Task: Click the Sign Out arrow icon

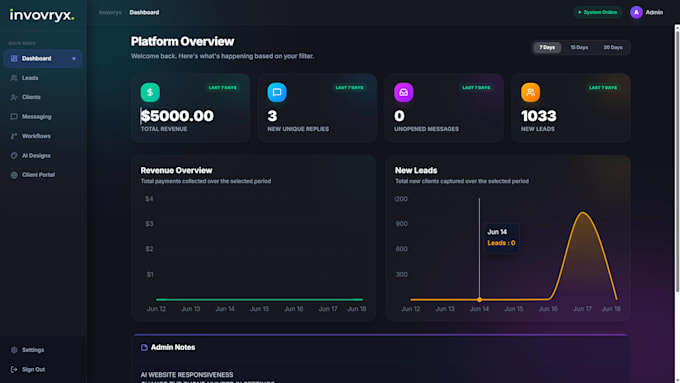Action: [x=14, y=370]
